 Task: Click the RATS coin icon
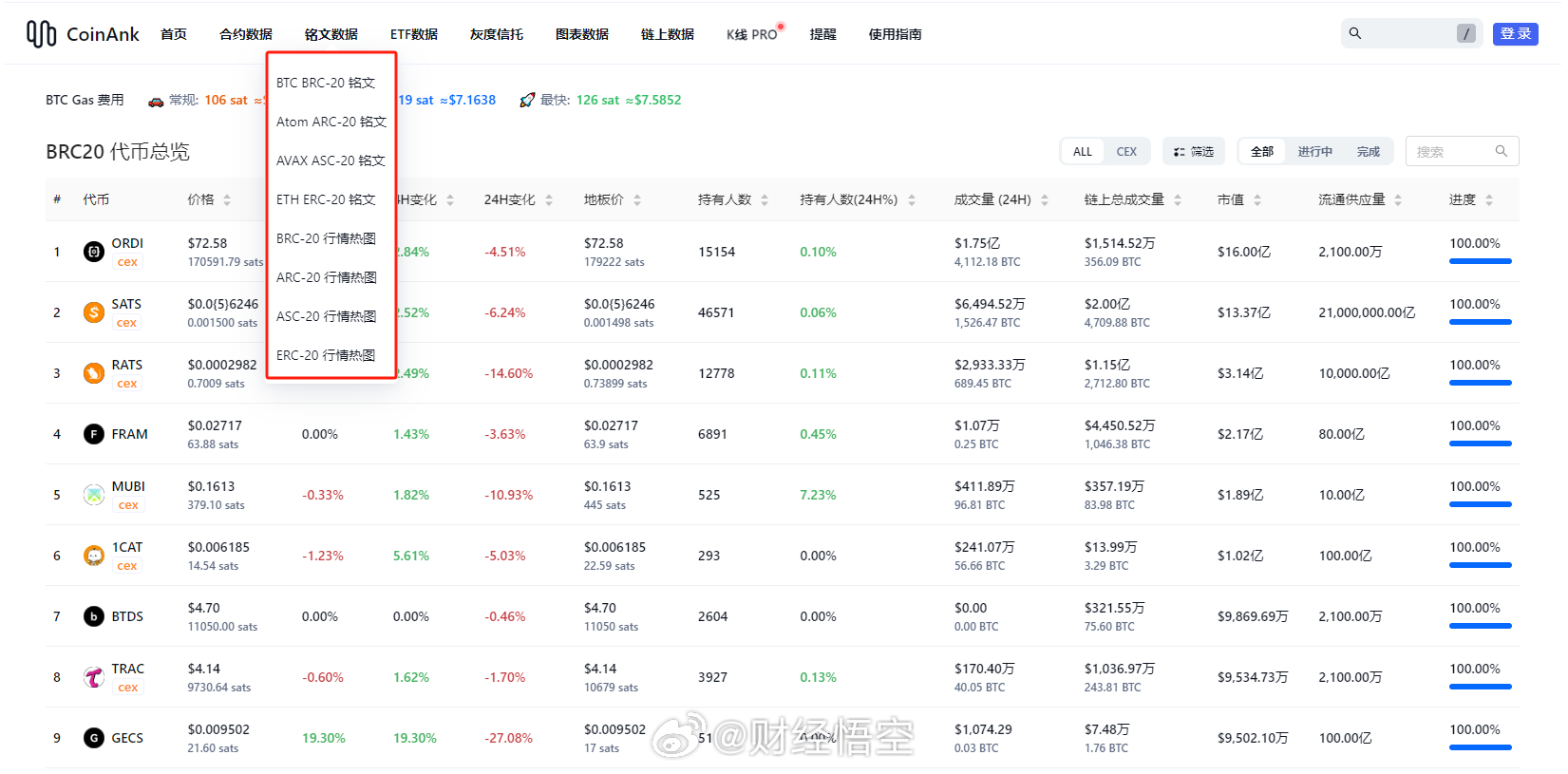pos(94,373)
